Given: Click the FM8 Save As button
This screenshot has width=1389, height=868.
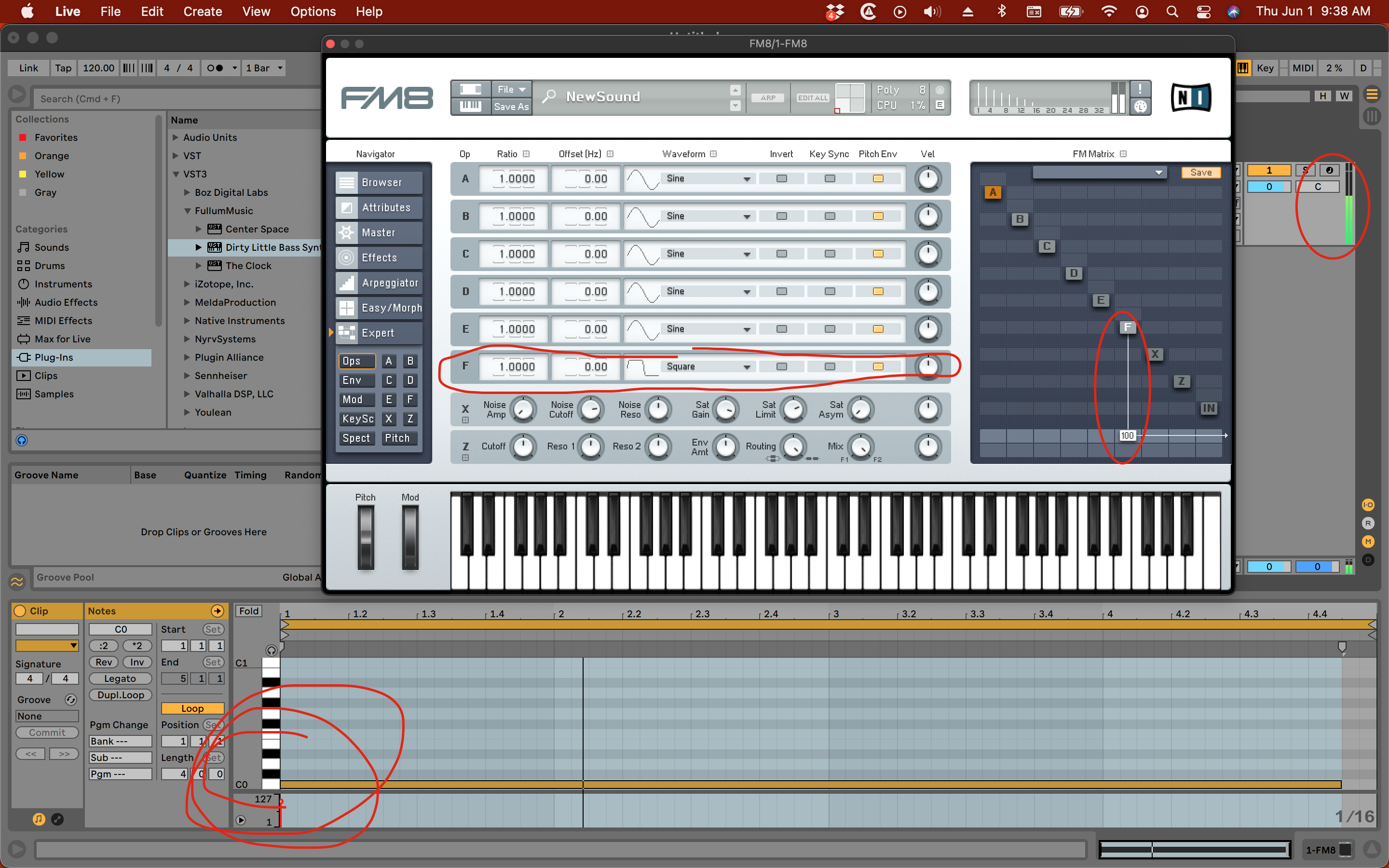Looking at the screenshot, I should click(511, 106).
